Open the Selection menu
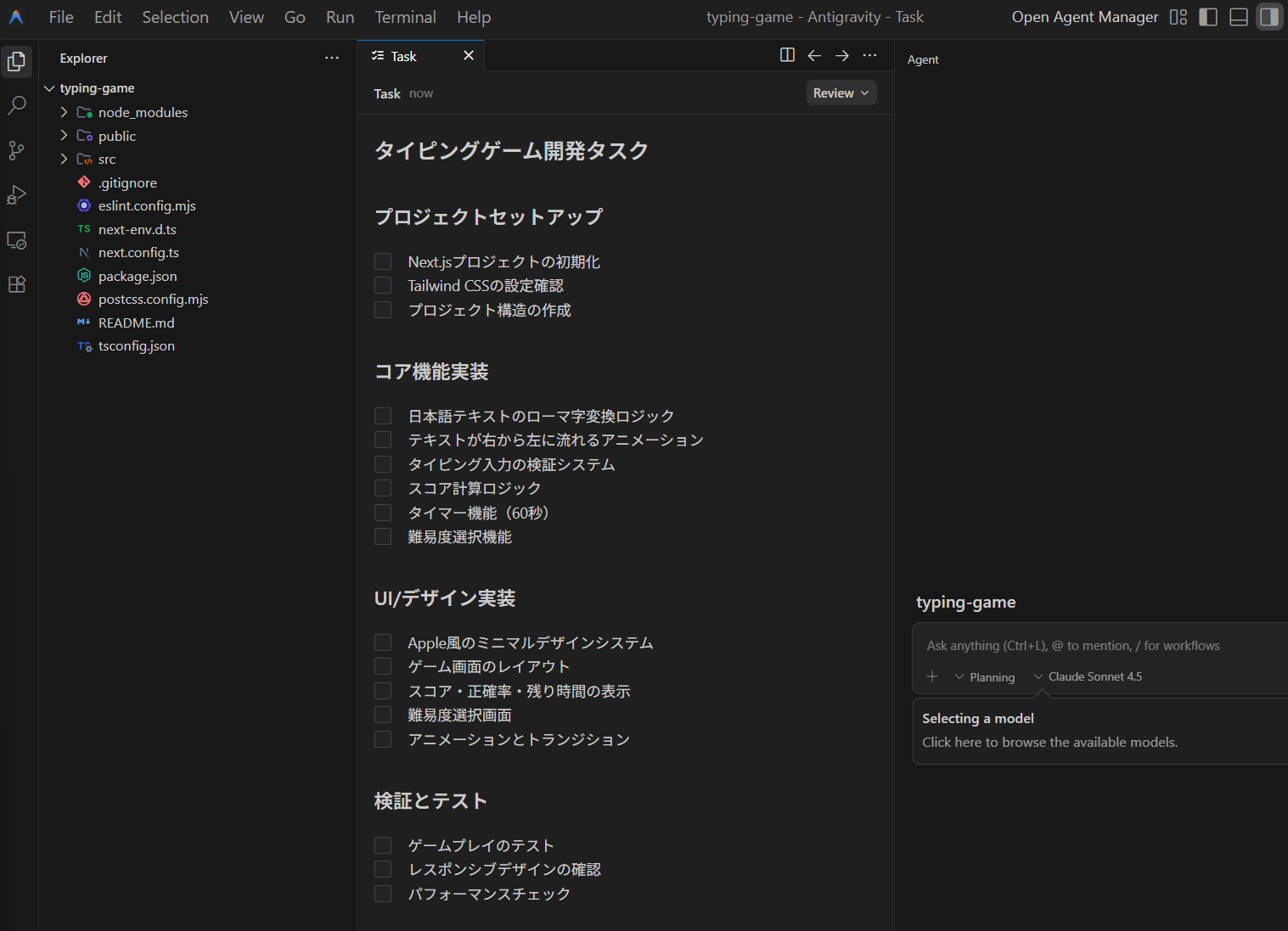Image resolution: width=1288 pixels, height=931 pixels. pos(175,17)
